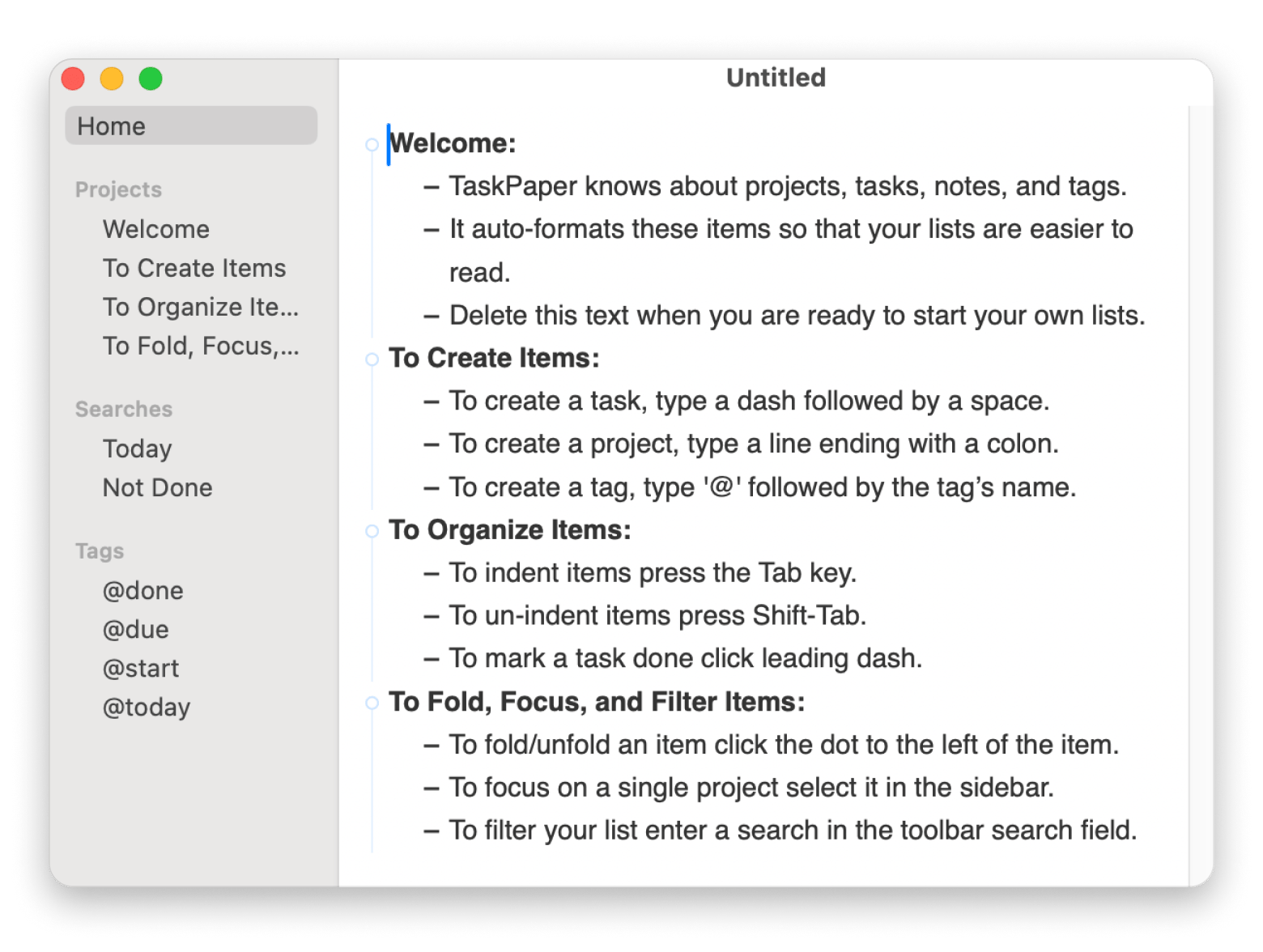
Task: Select Home in the sidebar
Action: coord(191,126)
